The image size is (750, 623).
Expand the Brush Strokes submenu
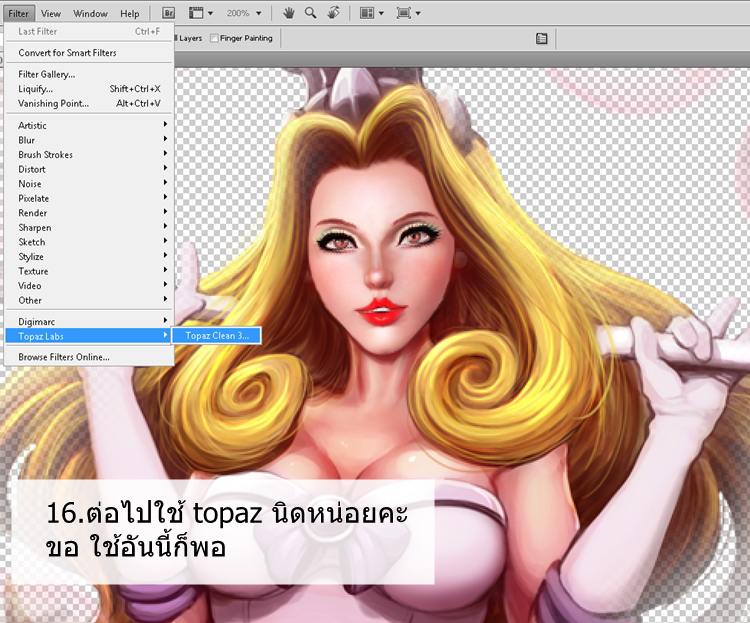89,155
